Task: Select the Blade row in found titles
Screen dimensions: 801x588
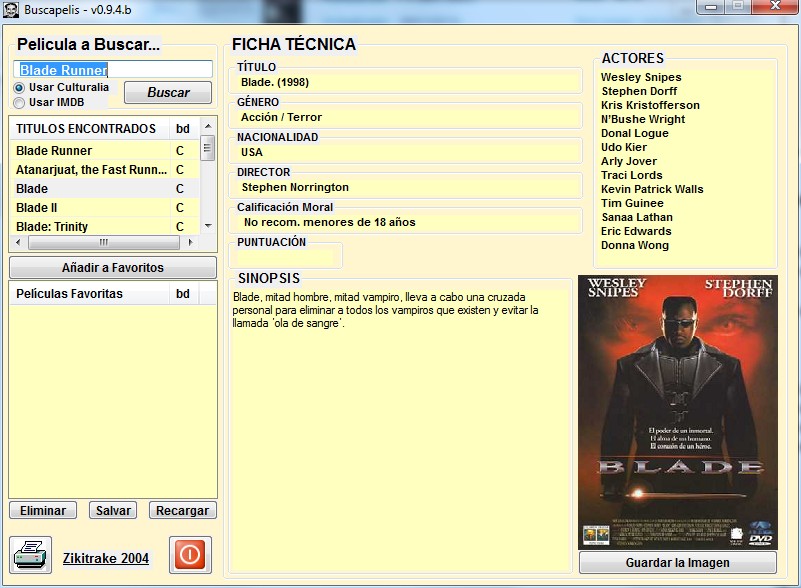Action: (105, 189)
